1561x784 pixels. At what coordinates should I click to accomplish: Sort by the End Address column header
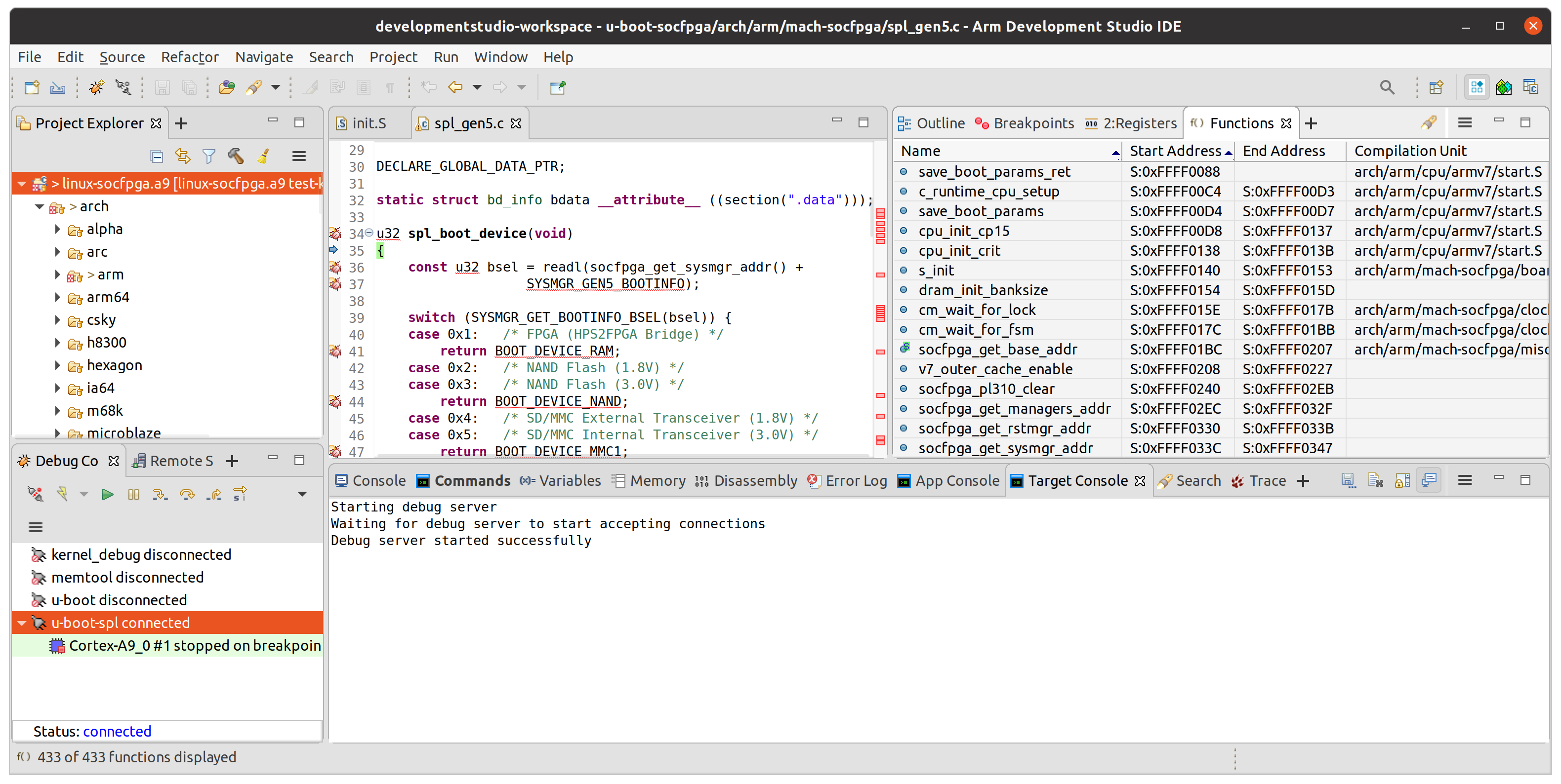(1283, 151)
